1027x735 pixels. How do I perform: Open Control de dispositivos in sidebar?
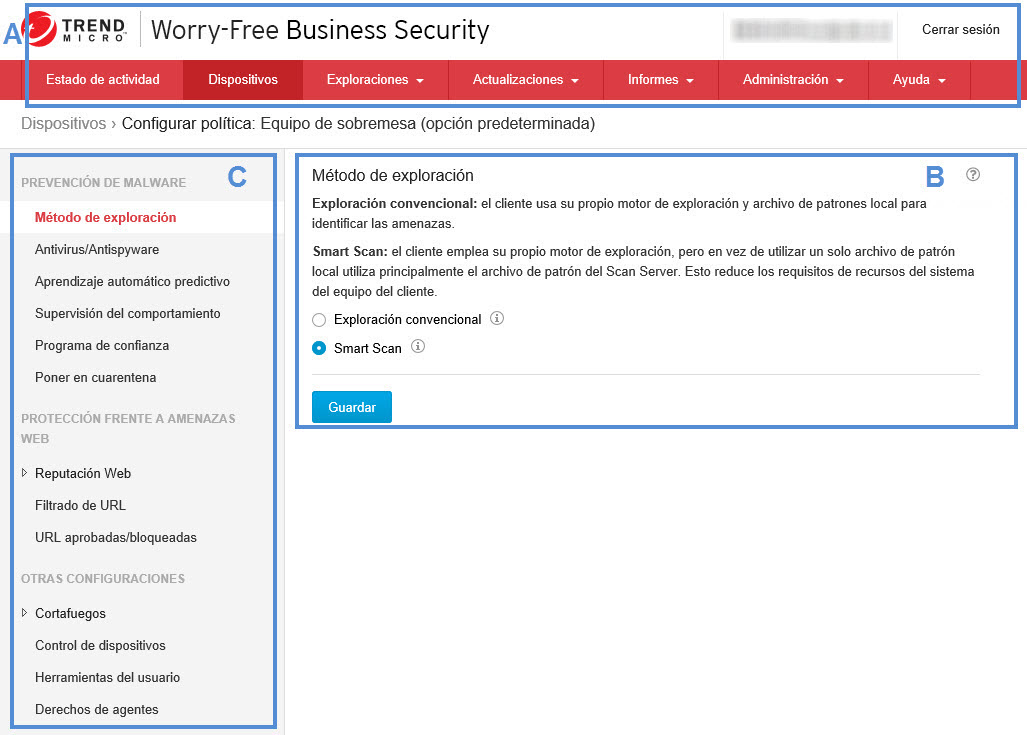click(100, 645)
